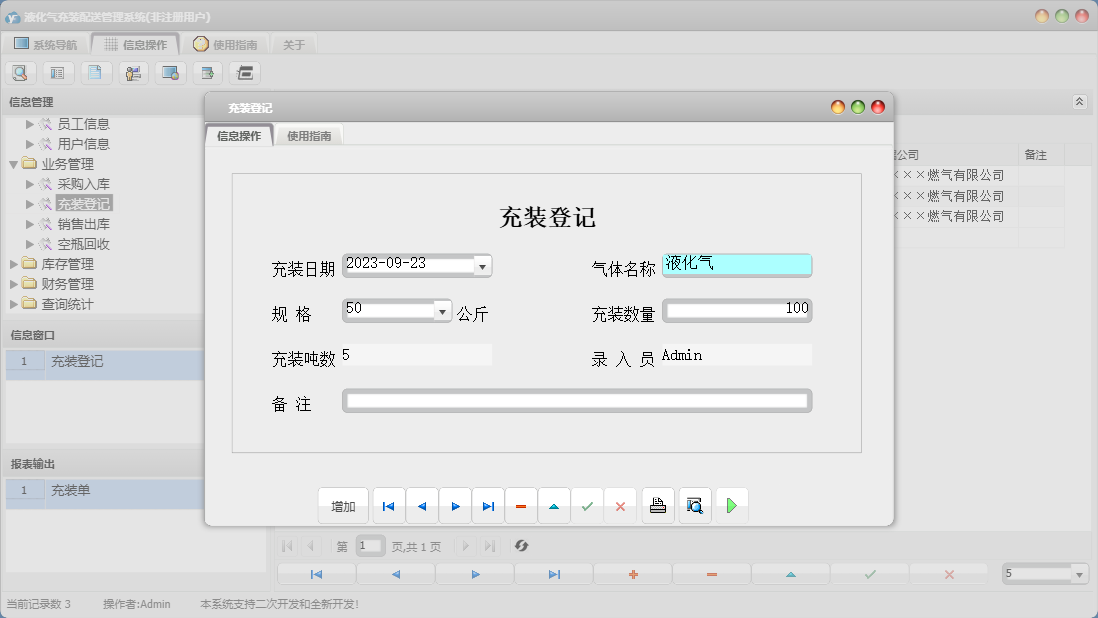This screenshot has height=618, width=1098.
Task: Confirm the record using the green check icon
Action: 587,505
